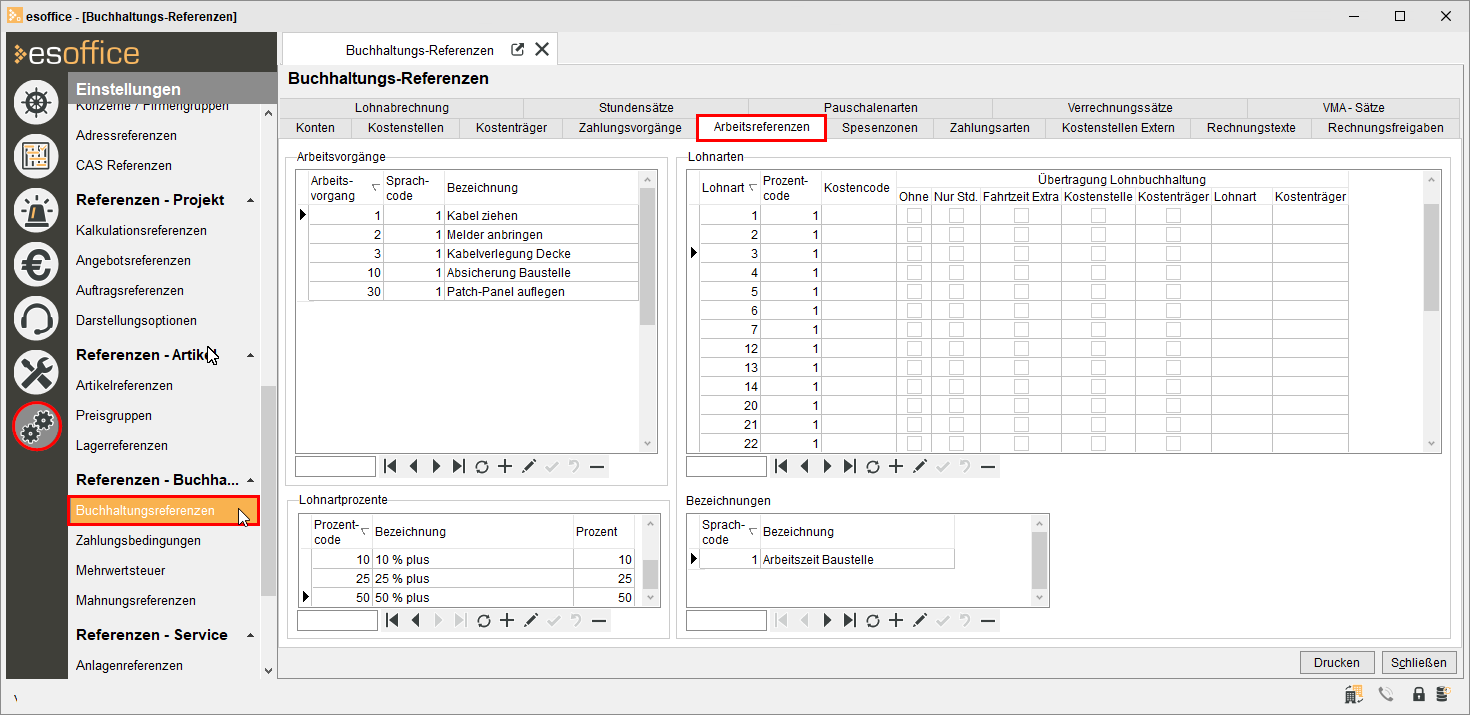Toggle sort arrow in Lohnartprozente Prozentcode header
1470x715 pixels.
click(x=364, y=531)
